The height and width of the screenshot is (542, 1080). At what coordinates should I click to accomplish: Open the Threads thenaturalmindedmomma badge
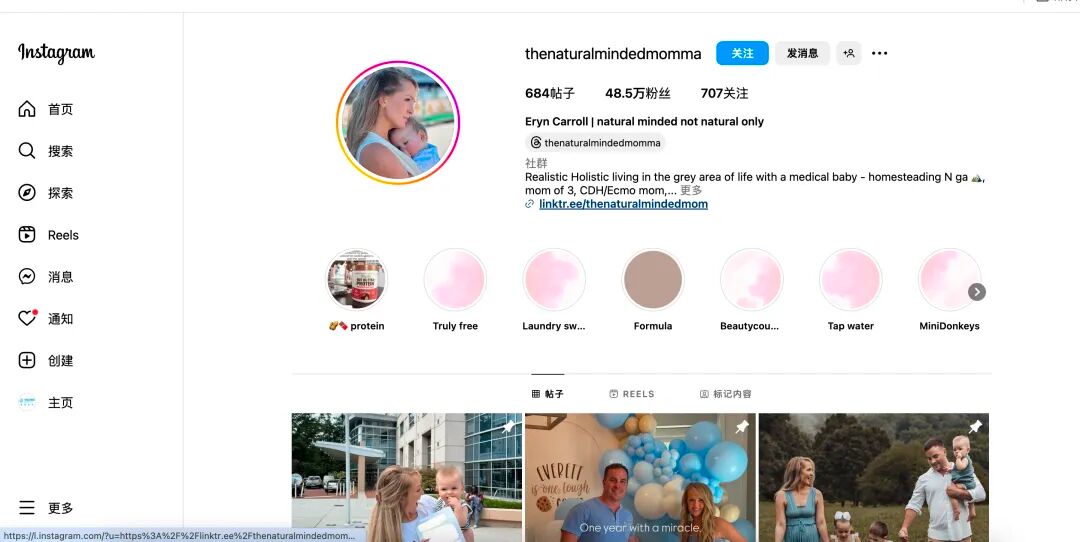(595, 143)
